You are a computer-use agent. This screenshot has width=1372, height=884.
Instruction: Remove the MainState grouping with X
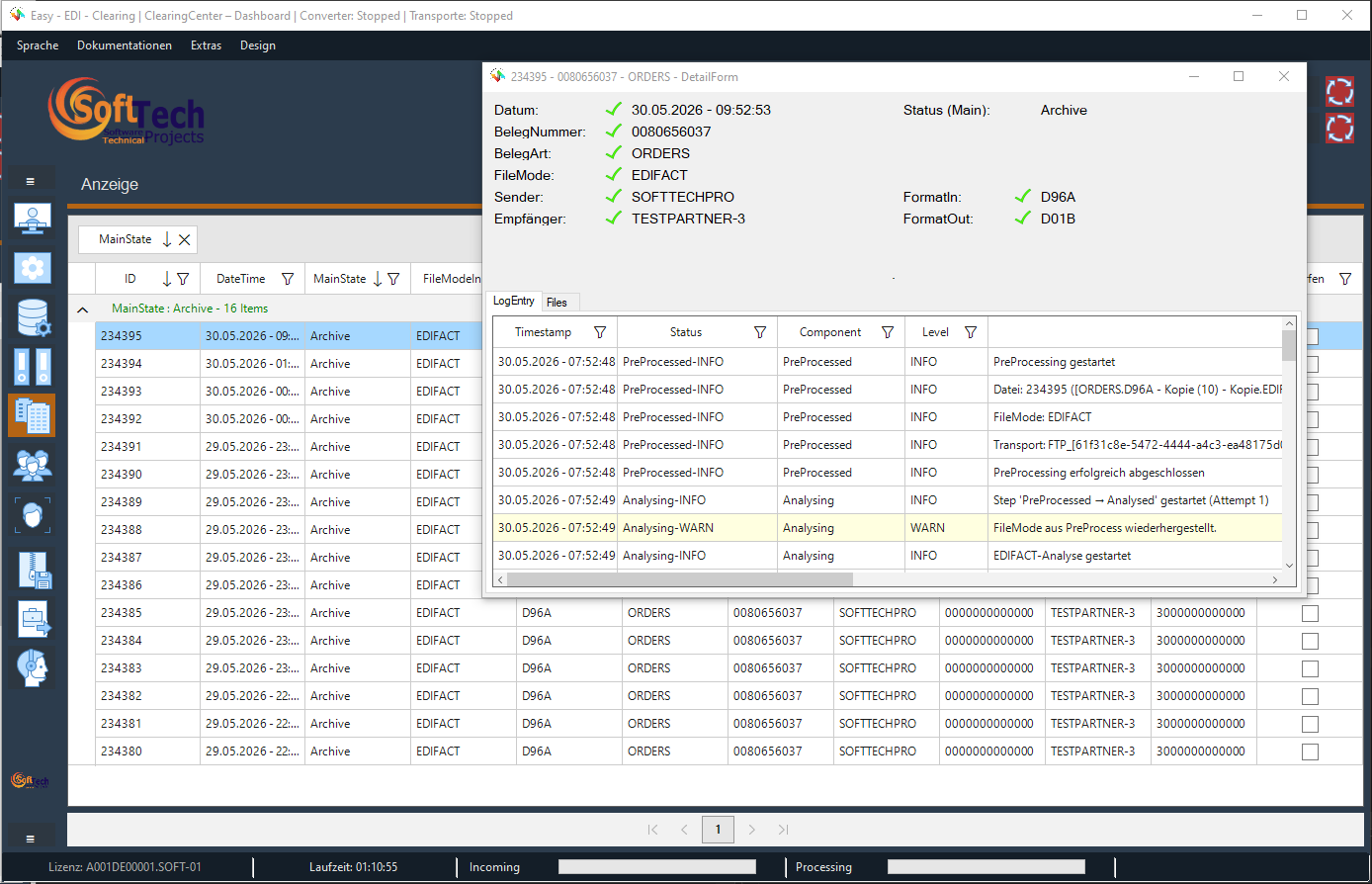(x=184, y=239)
